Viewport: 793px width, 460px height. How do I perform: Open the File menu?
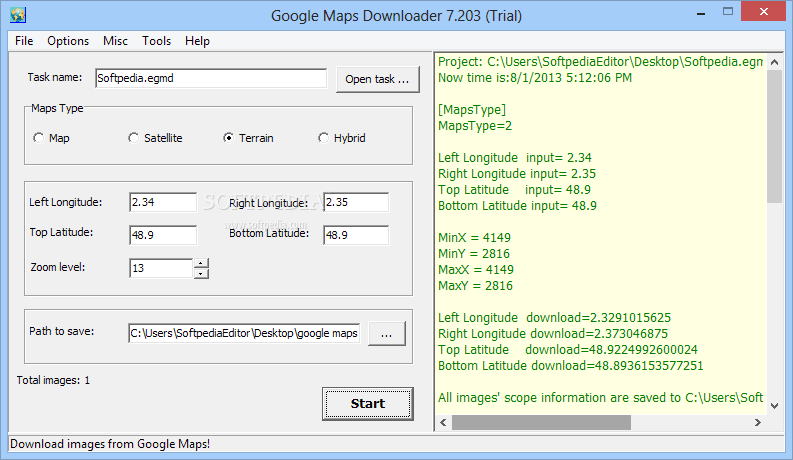[24, 41]
